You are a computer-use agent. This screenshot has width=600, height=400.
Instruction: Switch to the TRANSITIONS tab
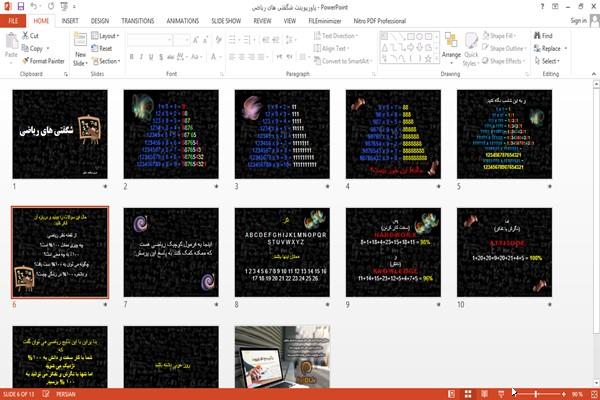tap(138, 21)
